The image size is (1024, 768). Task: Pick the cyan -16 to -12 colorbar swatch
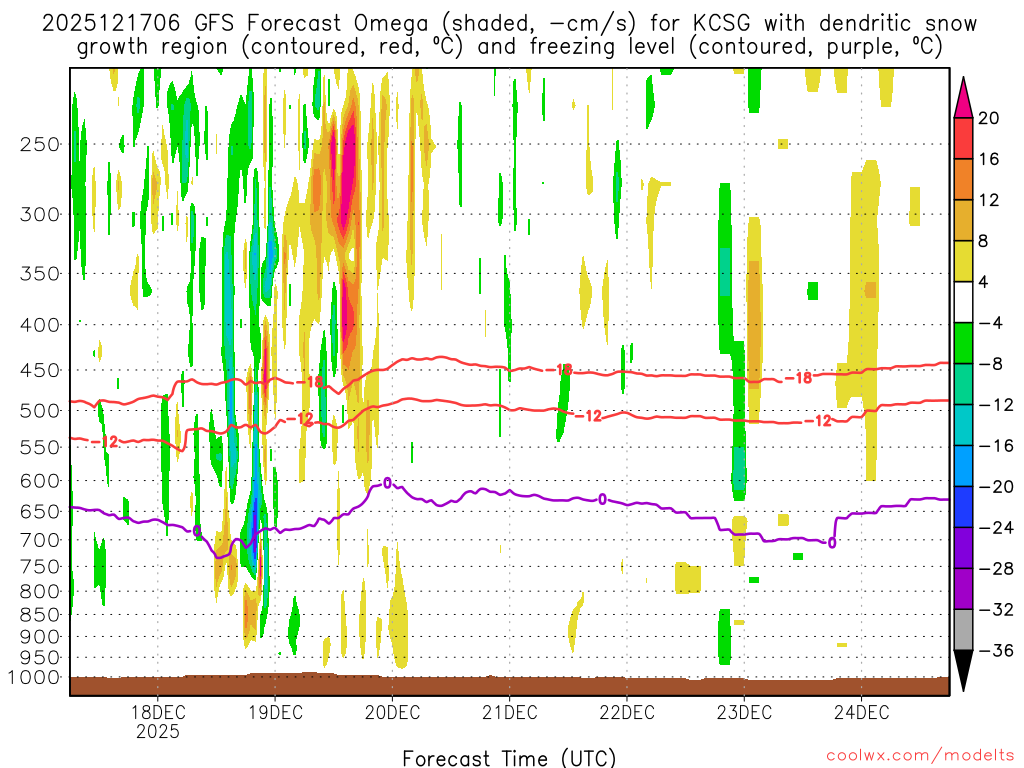963,425
